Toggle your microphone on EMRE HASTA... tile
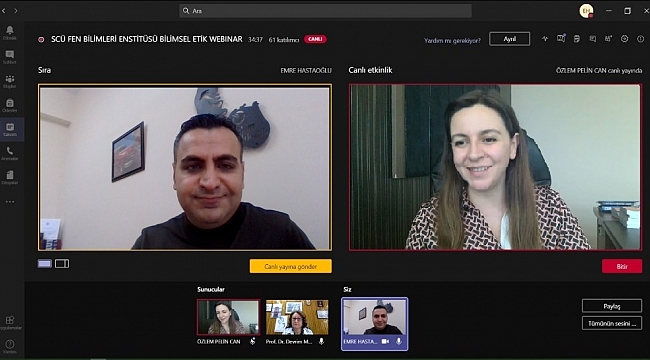Image resolution: width=650 pixels, height=360 pixels. coord(399,341)
